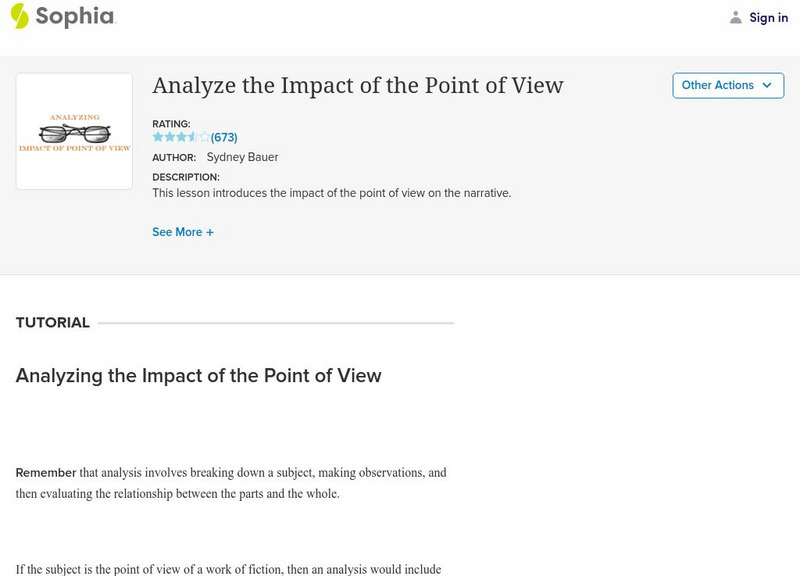Open the lesson thumbnail with glasses image
This screenshot has height=576, width=800.
74,131
